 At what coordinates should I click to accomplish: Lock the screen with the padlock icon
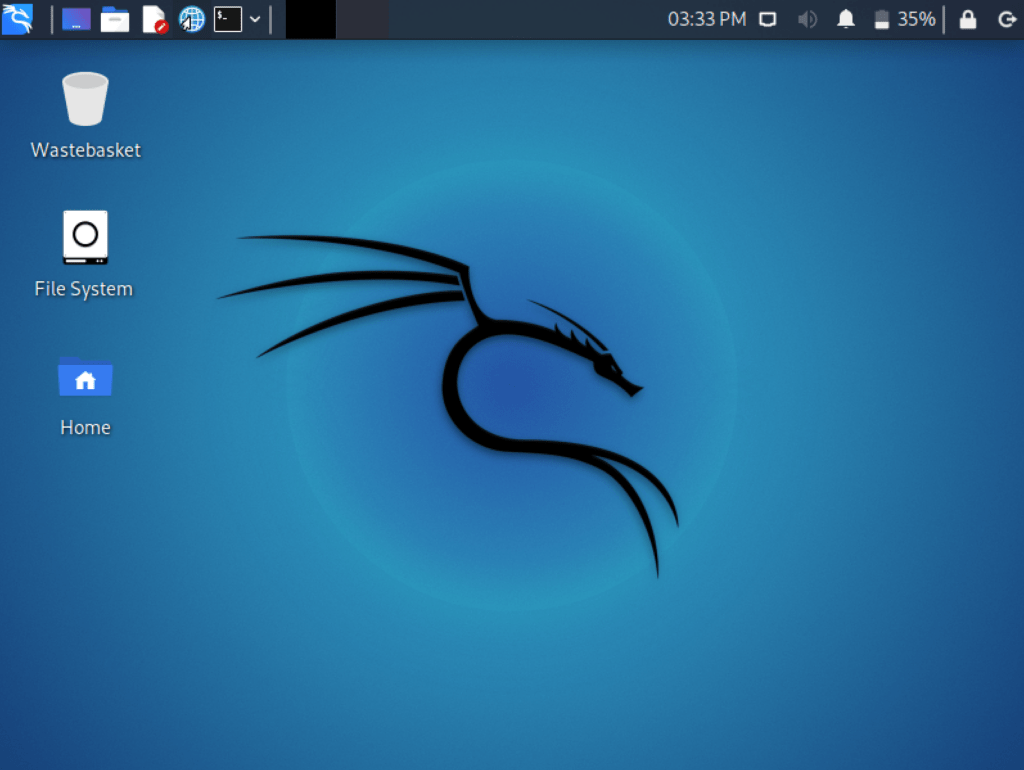pos(968,20)
